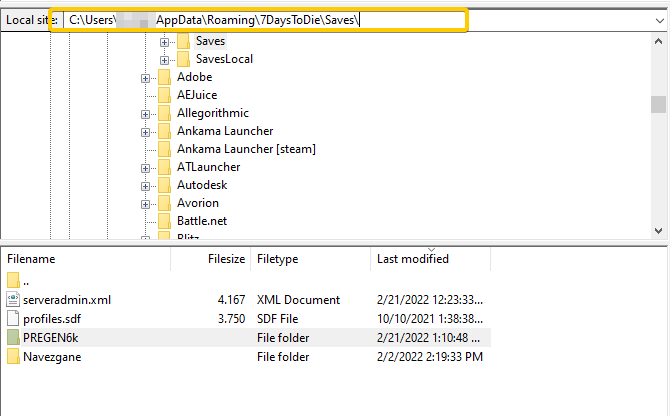Click the 10/10/2021 modified date cell

(430, 319)
